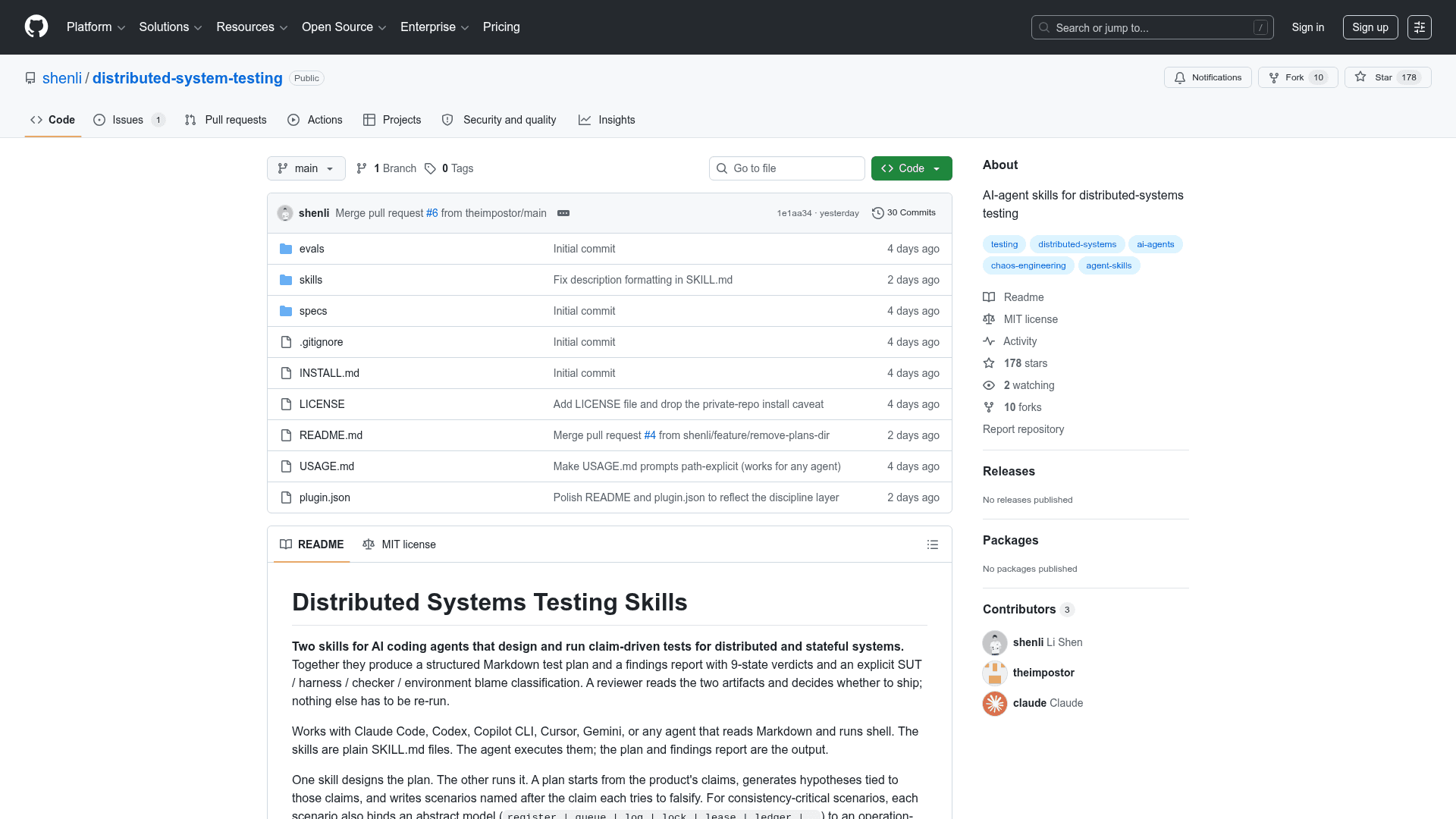Switch to the Issues tab

coord(129,120)
